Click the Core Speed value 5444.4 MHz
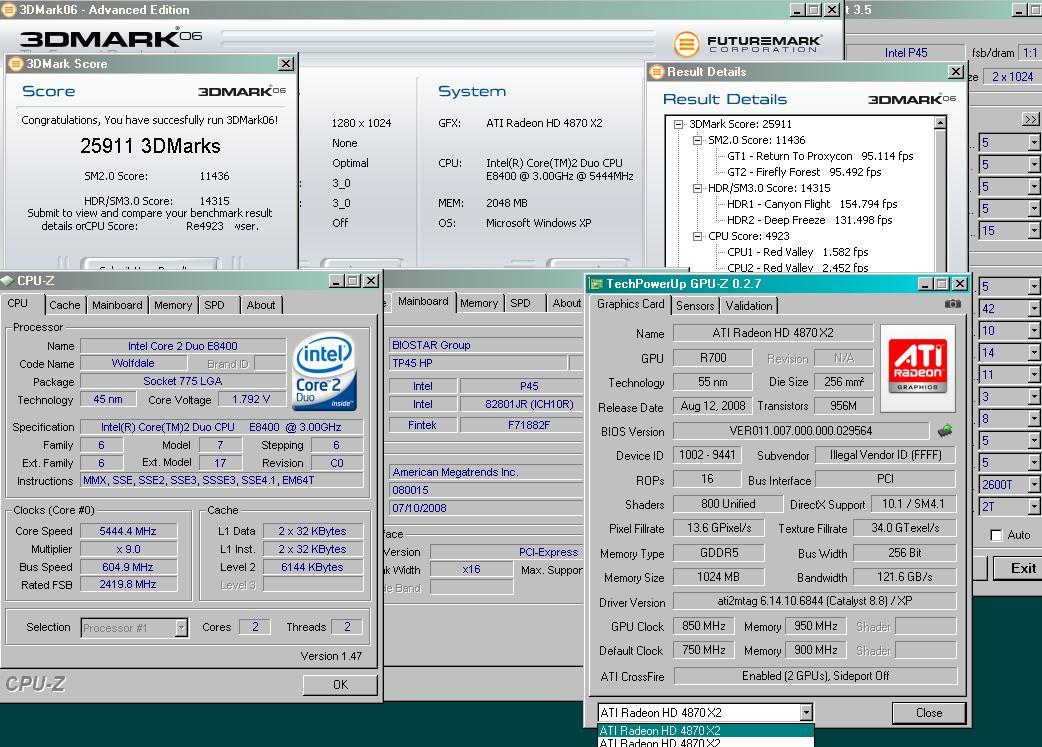This screenshot has width=1042, height=747. click(x=128, y=531)
